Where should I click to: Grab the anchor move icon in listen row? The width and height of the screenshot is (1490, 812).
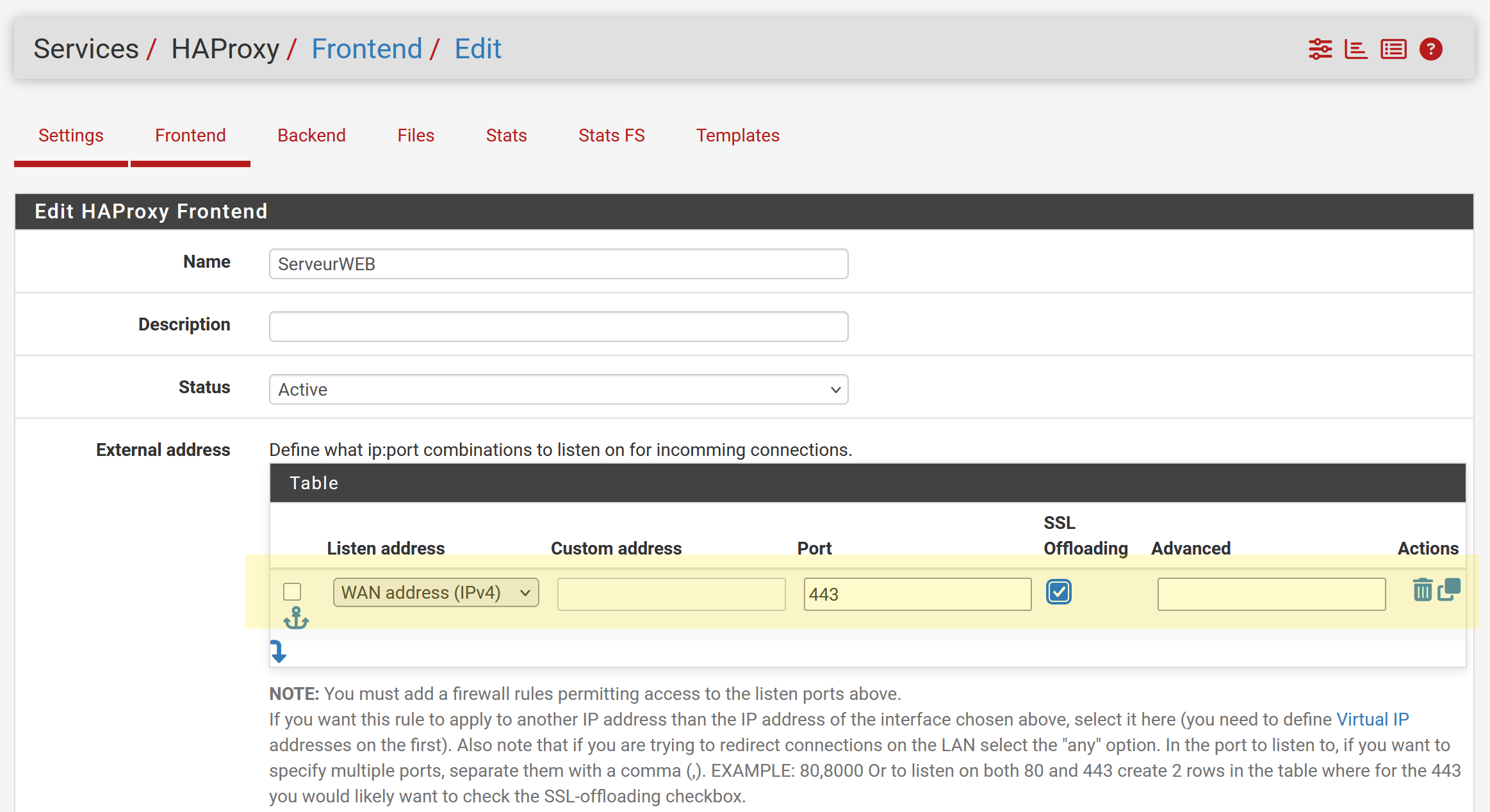pos(296,618)
